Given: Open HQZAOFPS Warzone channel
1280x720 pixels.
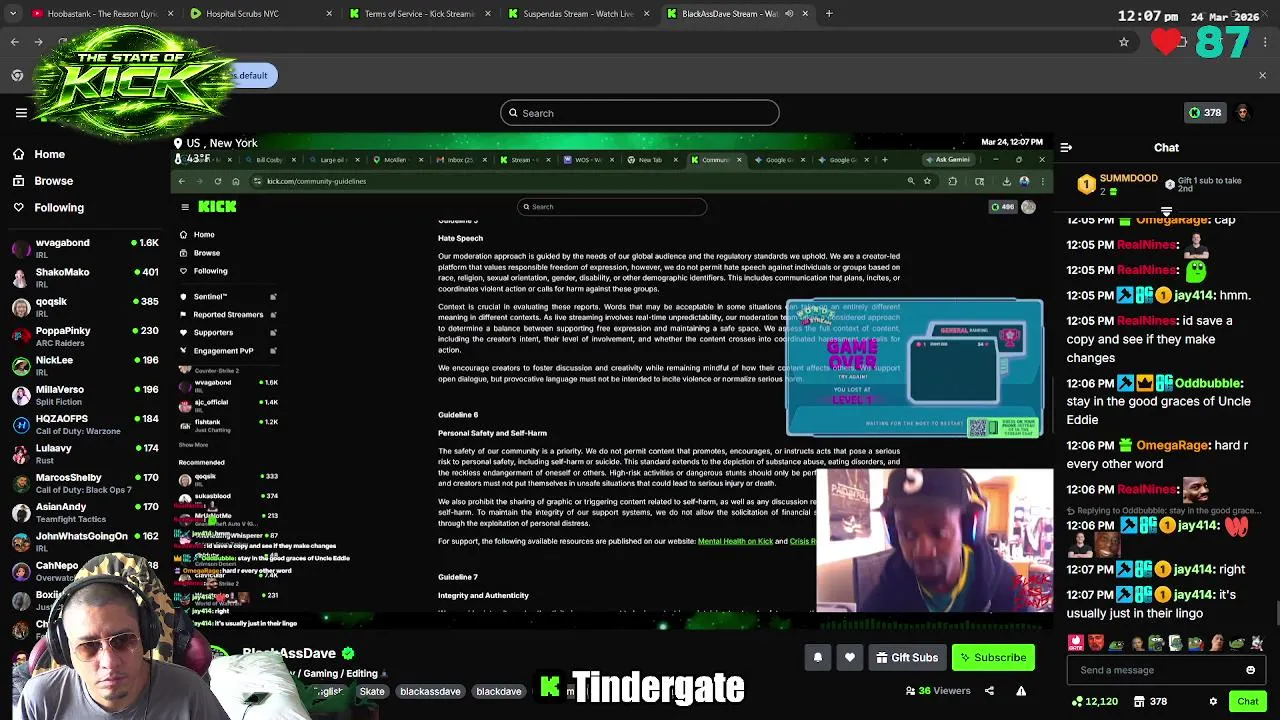Looking at the screenshot, I should click(x=85, y=424).
